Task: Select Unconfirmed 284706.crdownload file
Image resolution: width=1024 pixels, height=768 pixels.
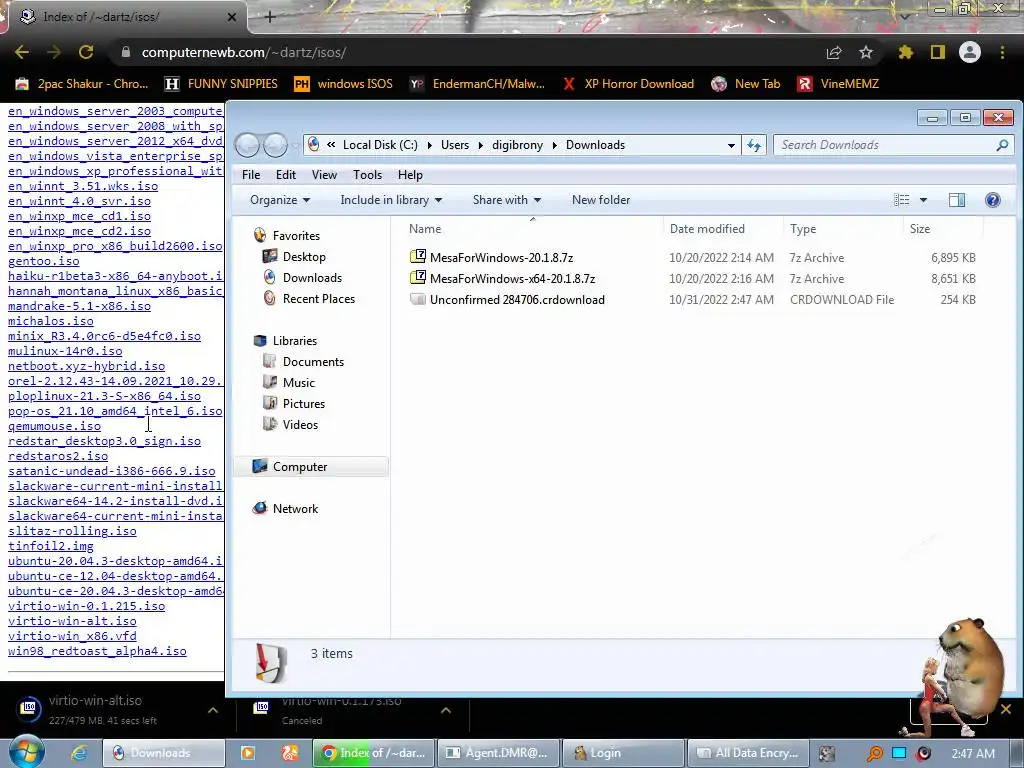Action: pos(517,300)
